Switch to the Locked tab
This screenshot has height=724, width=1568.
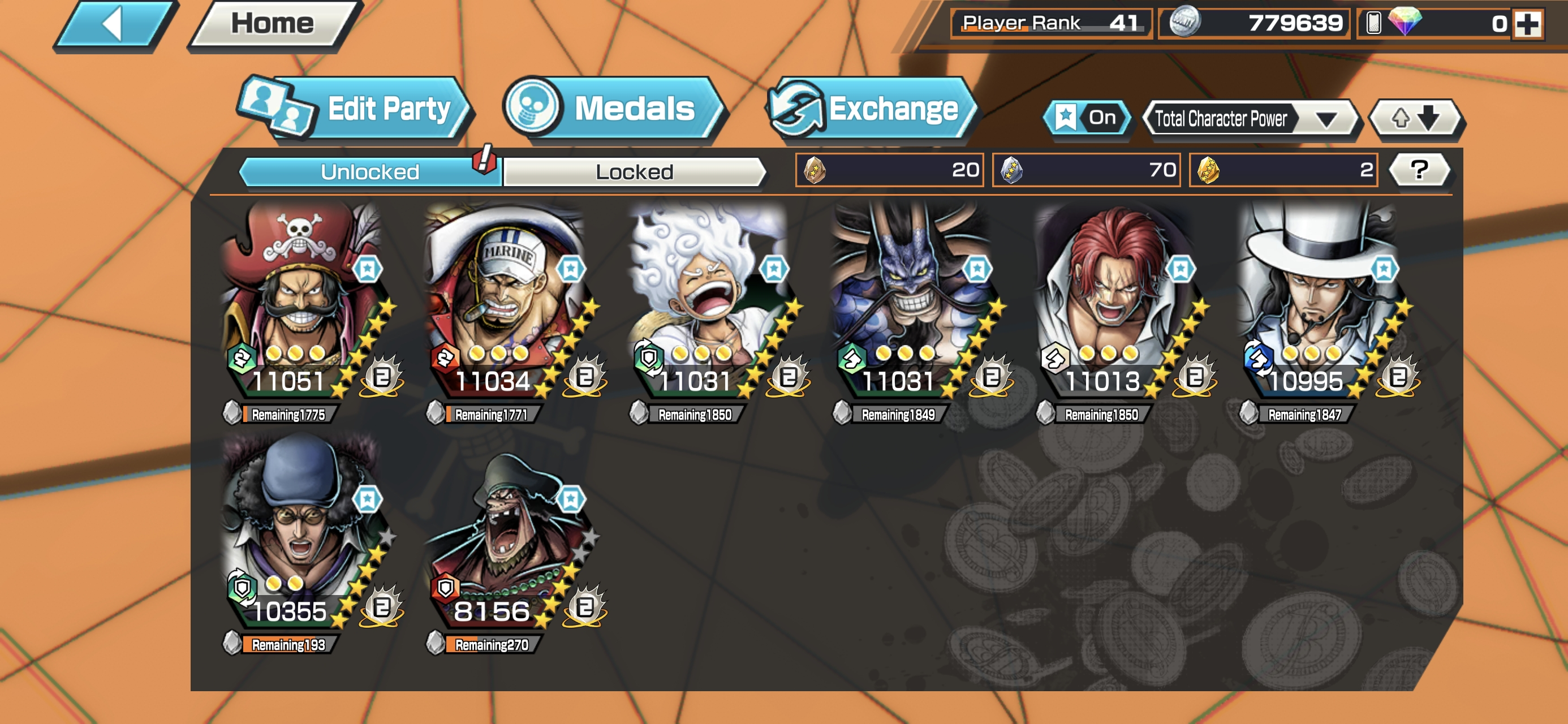click(x=634, y=172)
